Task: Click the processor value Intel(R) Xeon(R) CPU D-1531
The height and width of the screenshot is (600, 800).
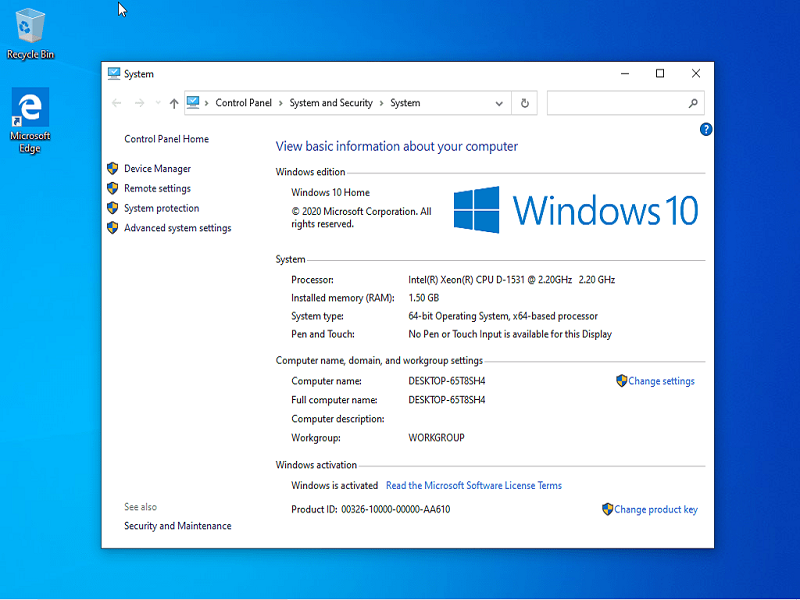Action: tap(511, 280)
